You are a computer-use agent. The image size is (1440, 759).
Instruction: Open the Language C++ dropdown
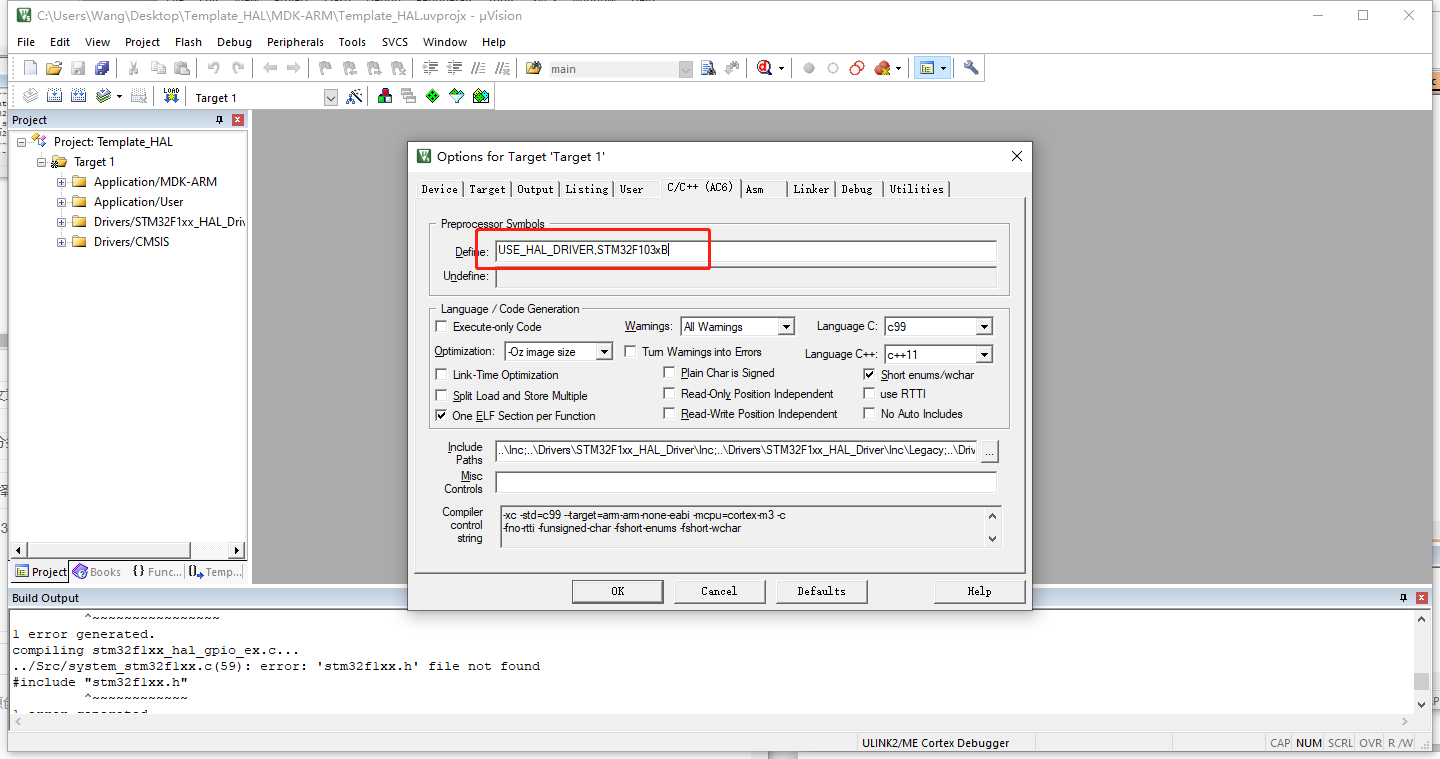(984, 355)
